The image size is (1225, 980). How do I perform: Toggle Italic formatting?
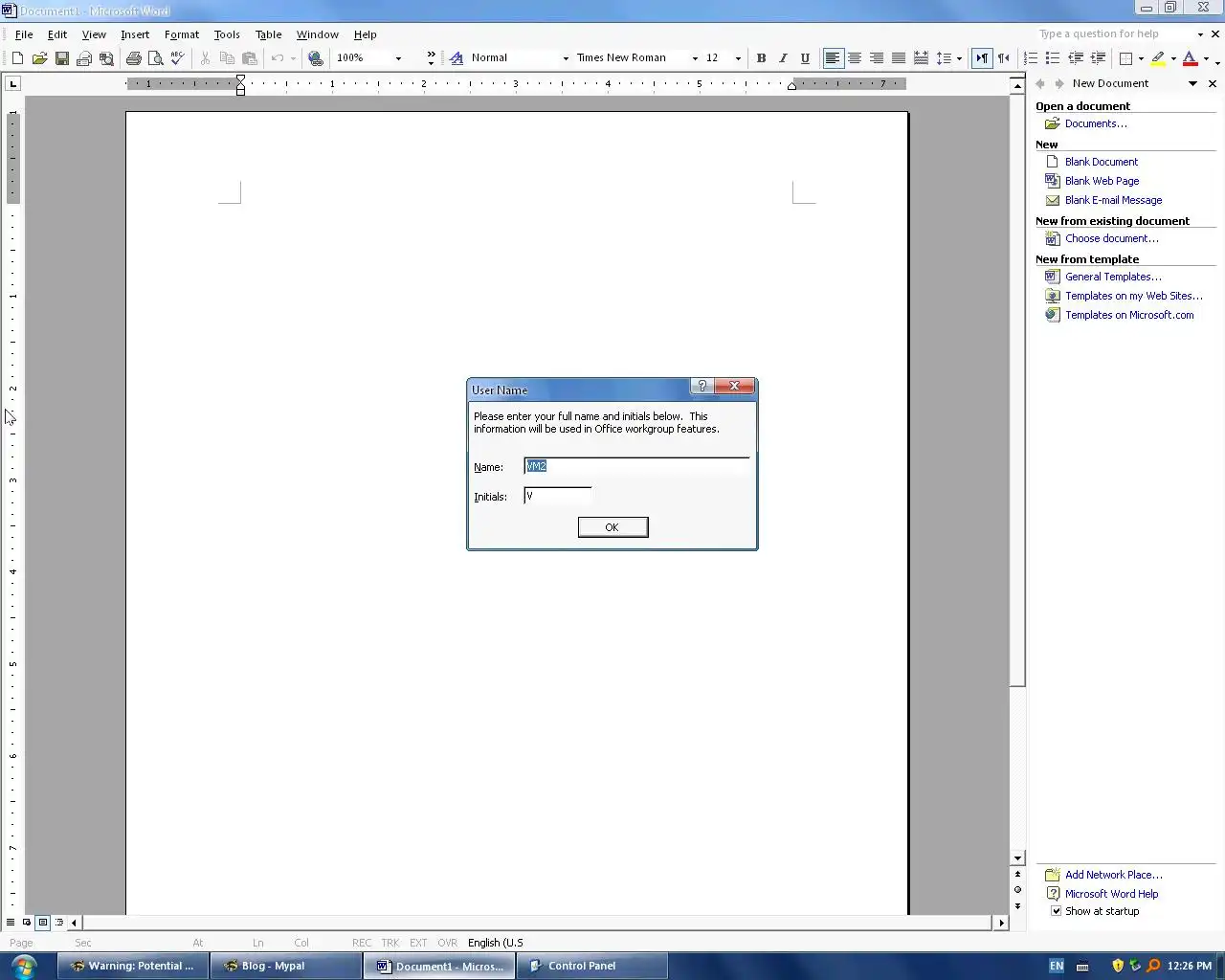tap(783, 58)
